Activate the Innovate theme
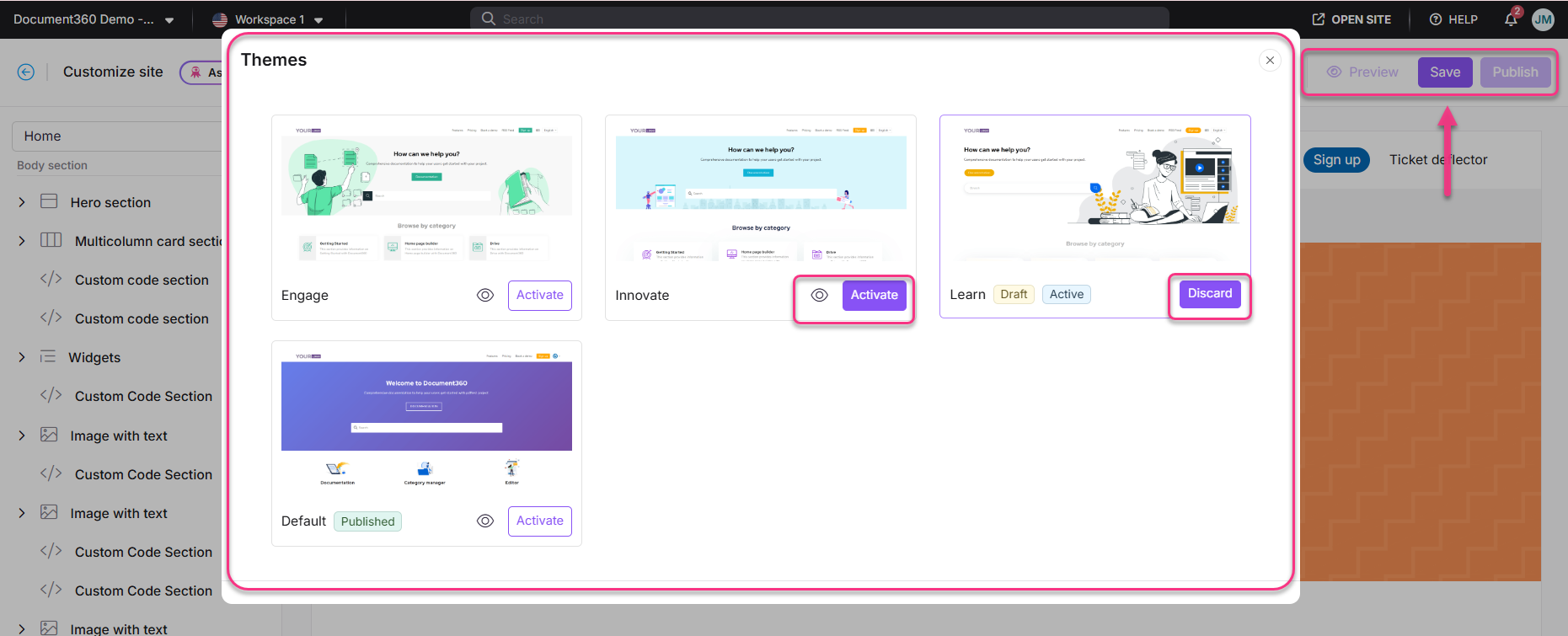This screenshot has width=1568, height=636. pos(875,295)
